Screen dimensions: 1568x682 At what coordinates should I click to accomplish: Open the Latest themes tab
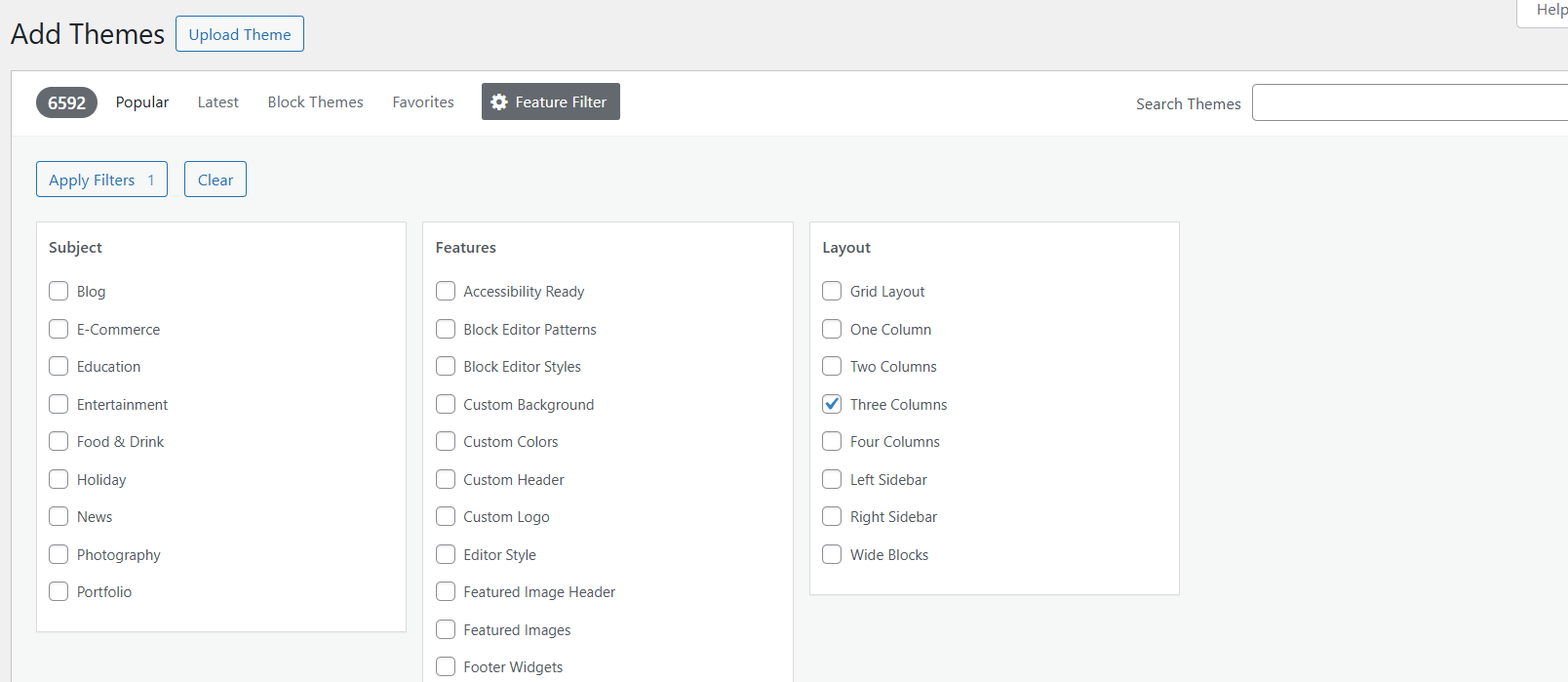217,102
